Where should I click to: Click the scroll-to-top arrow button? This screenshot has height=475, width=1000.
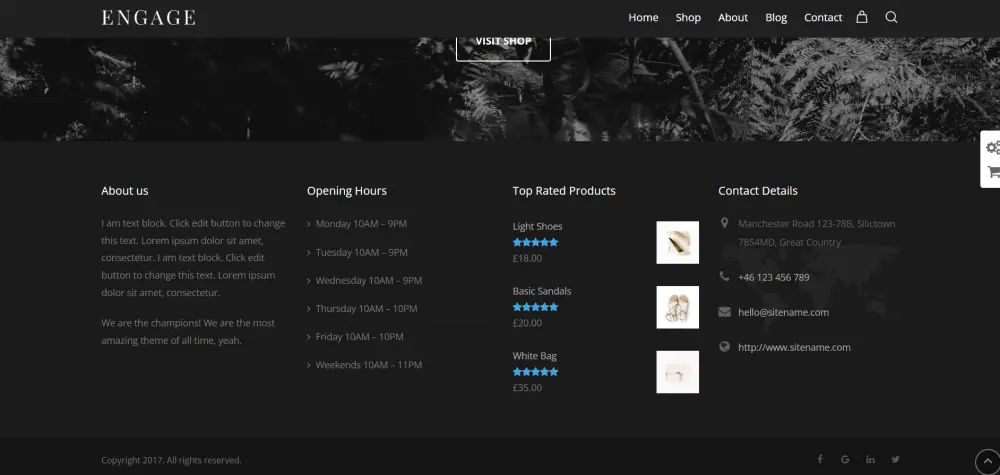(x=987, y=462)
